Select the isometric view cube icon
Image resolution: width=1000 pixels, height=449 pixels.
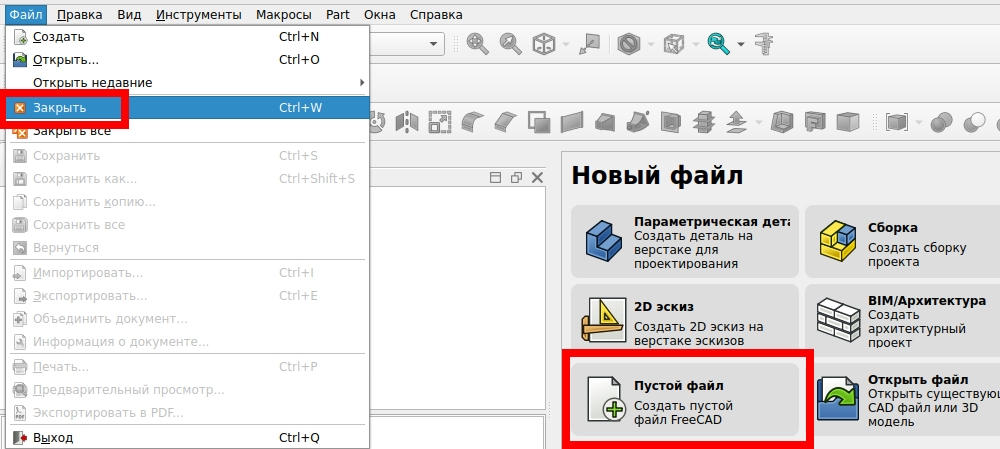[x=543, y=44]
